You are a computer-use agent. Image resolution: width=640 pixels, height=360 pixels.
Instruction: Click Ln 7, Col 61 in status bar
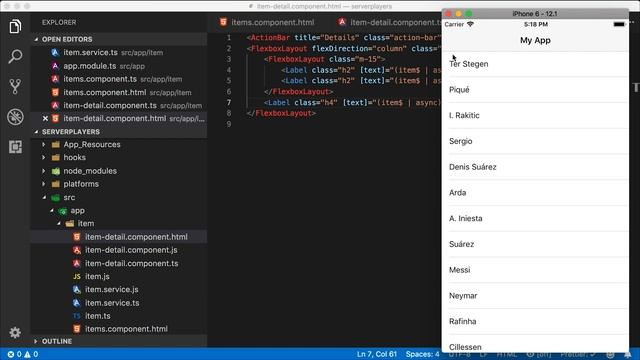[377, 354]
